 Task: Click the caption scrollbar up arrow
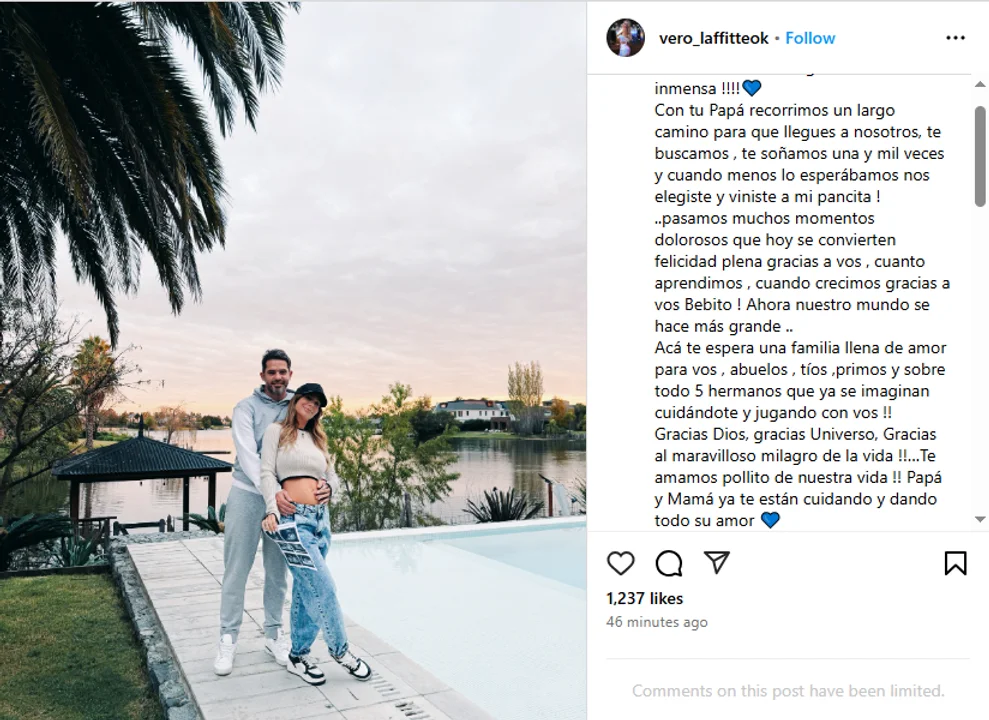coord(980,84)
